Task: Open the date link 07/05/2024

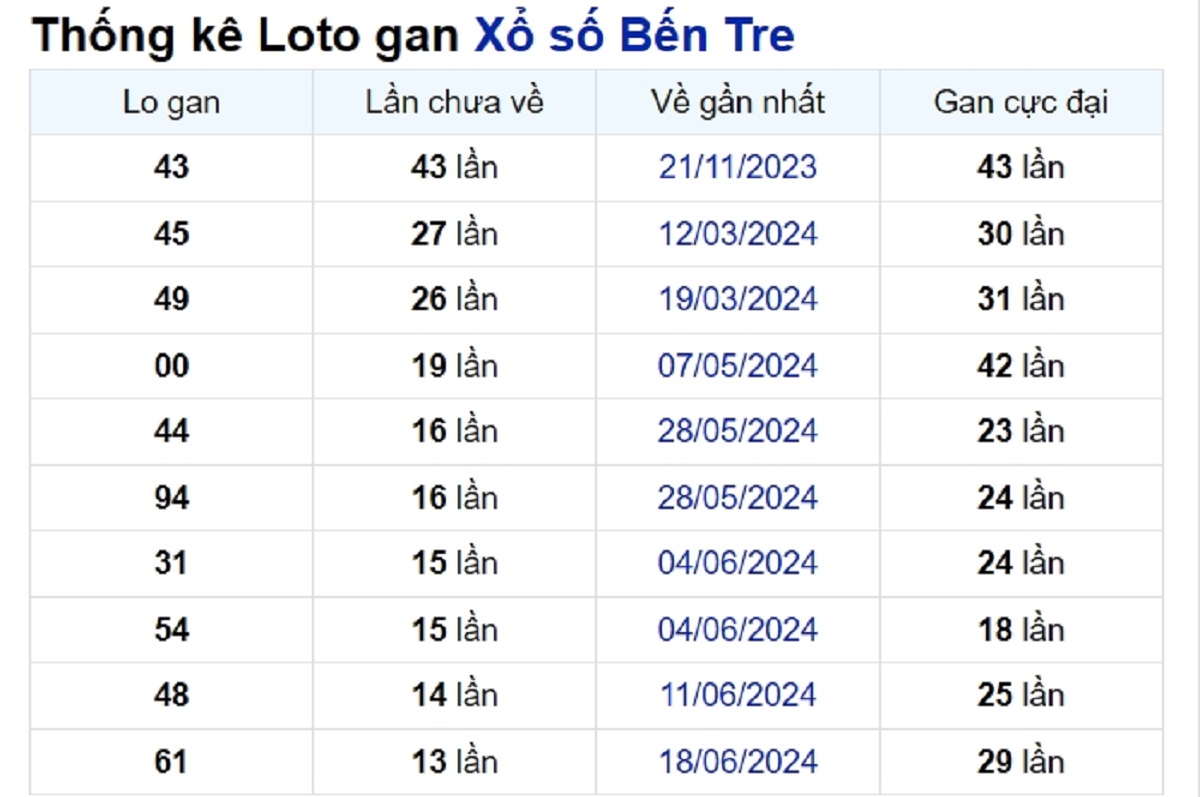Action: [x=738, y=366]
